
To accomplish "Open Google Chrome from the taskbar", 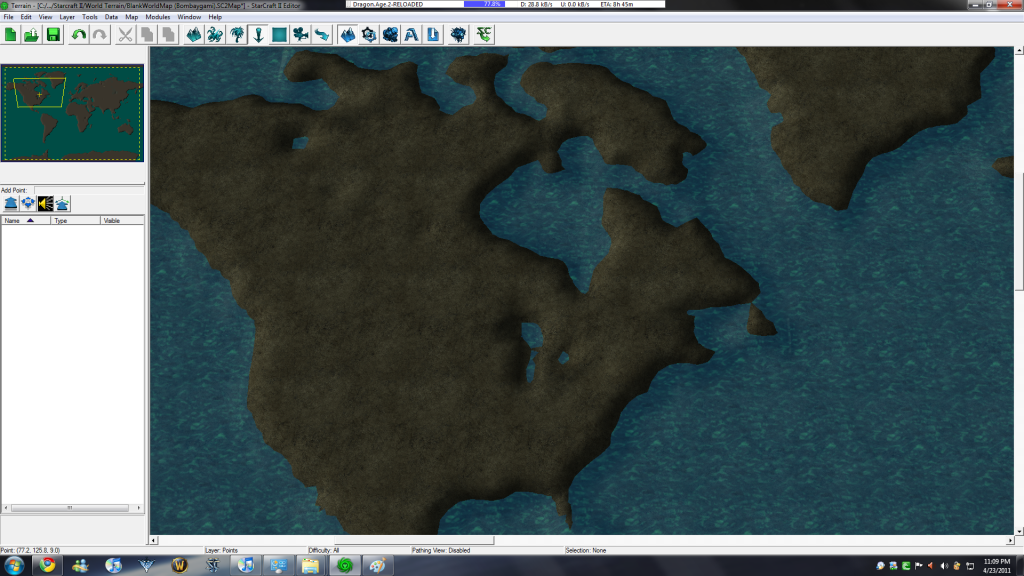I will tap(47, 566).
